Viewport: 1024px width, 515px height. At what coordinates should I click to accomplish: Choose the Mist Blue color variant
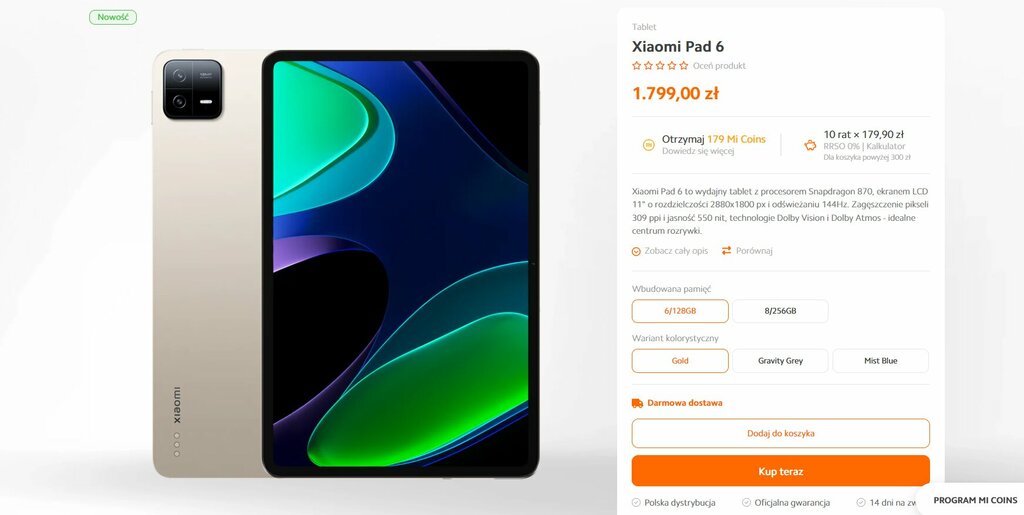[880, 361]
